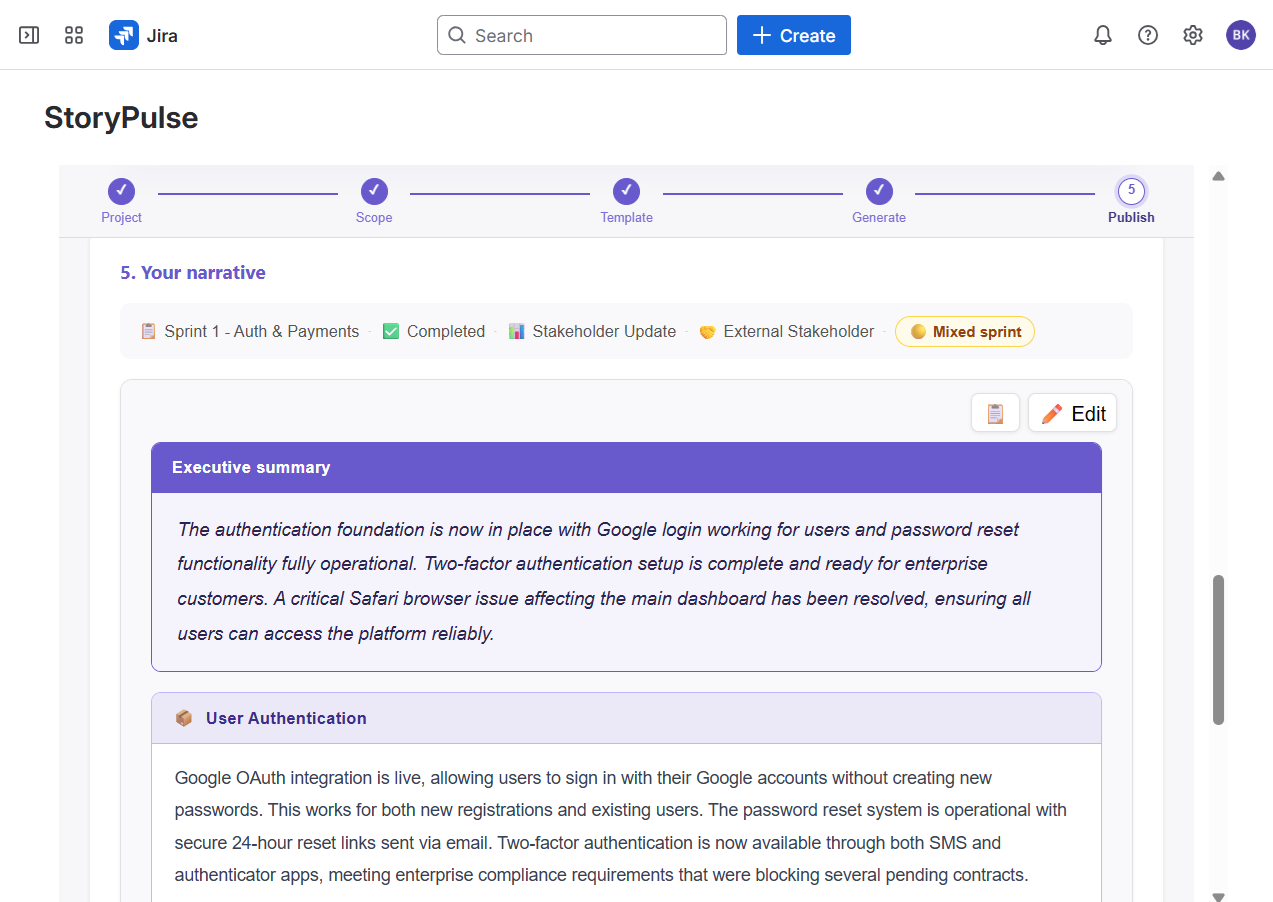Image resolution: width=1273 pixels, height=902 pixels.
Task: Open notifications bell
Action: pyautogui.click(x=1103, y=35)
